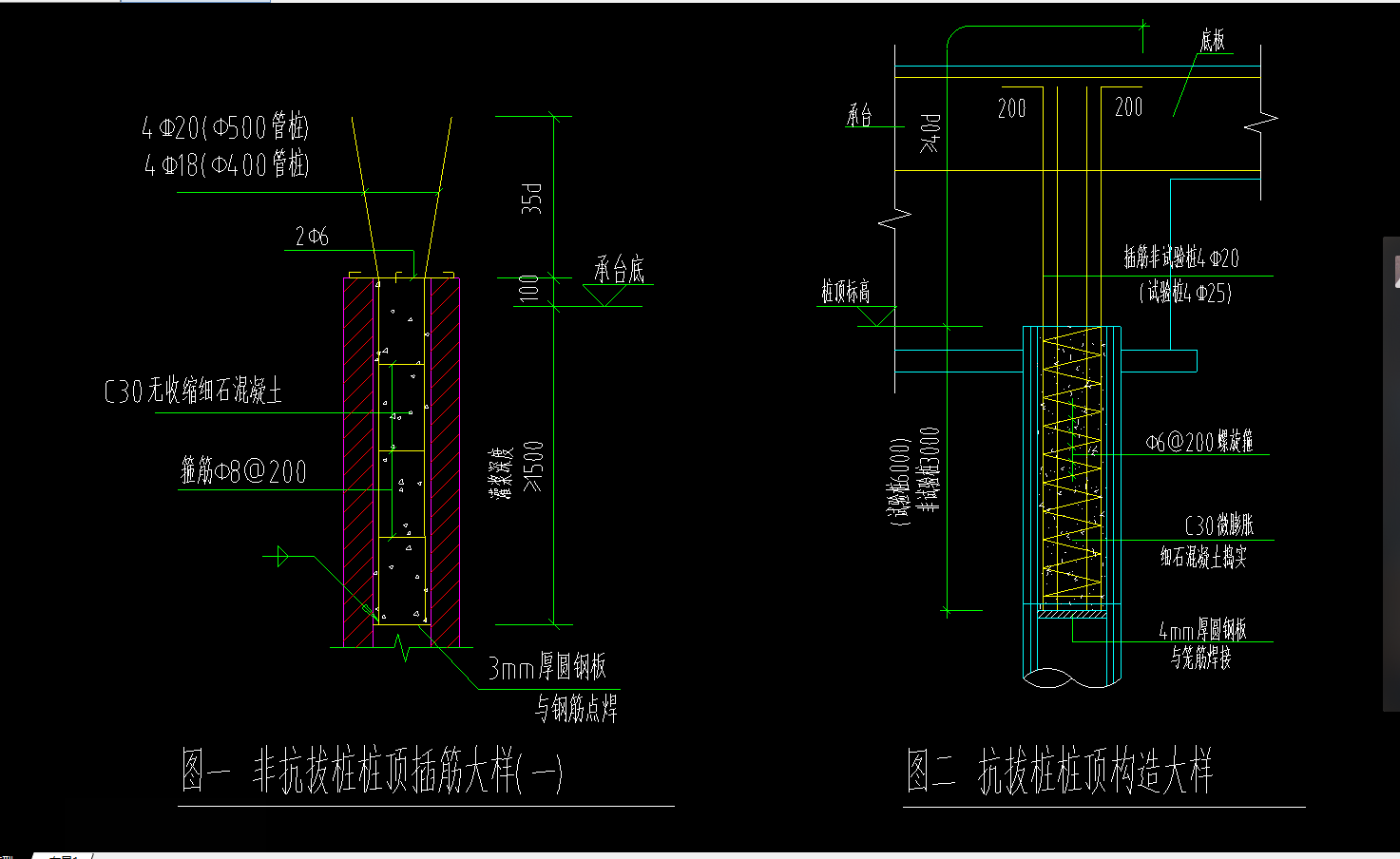Select the 4mm厚圆钢板 annotation
1400x859 pixels.
coord(1202,629)
